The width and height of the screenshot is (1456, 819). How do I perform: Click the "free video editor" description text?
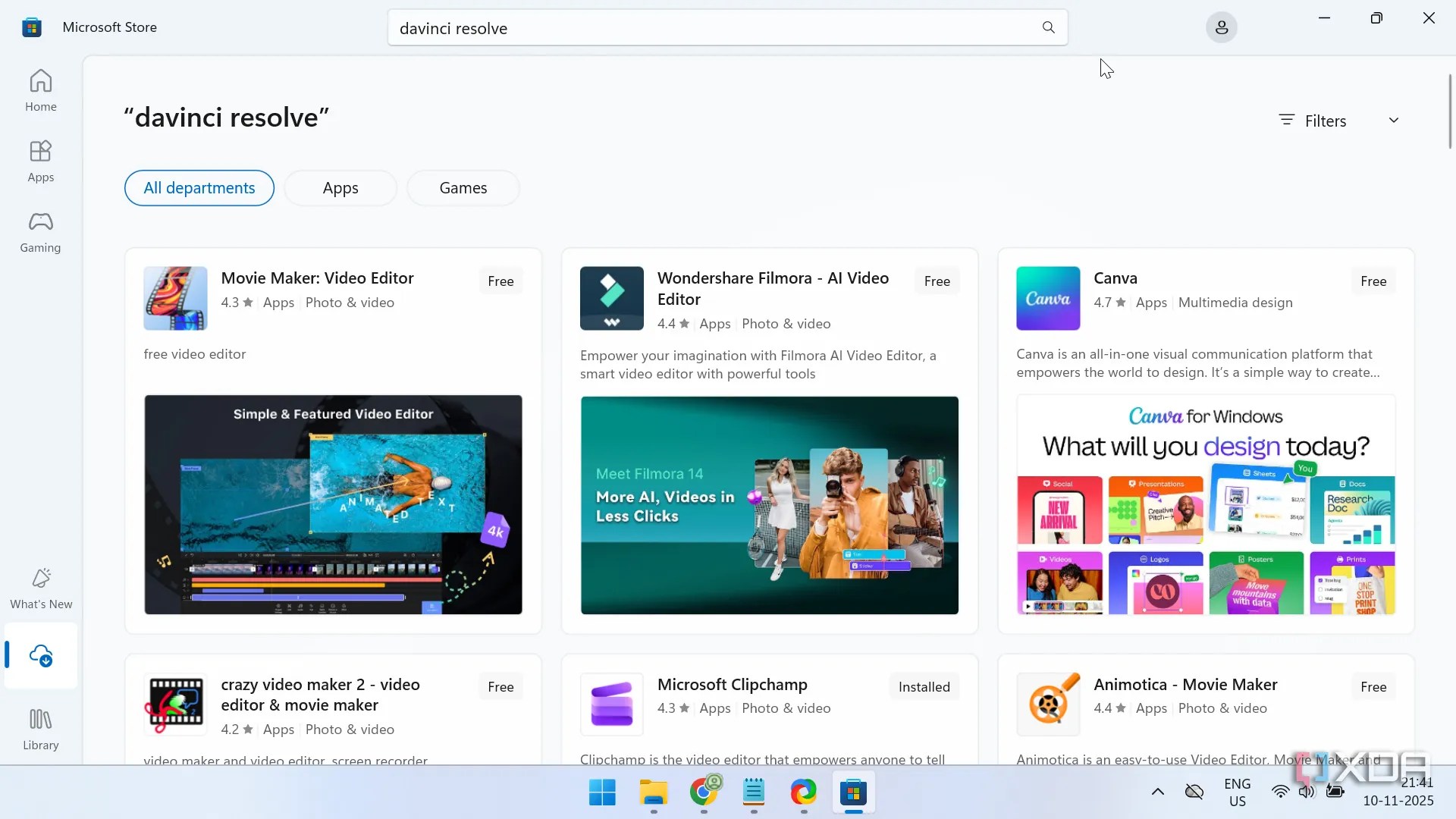[195, 354]
